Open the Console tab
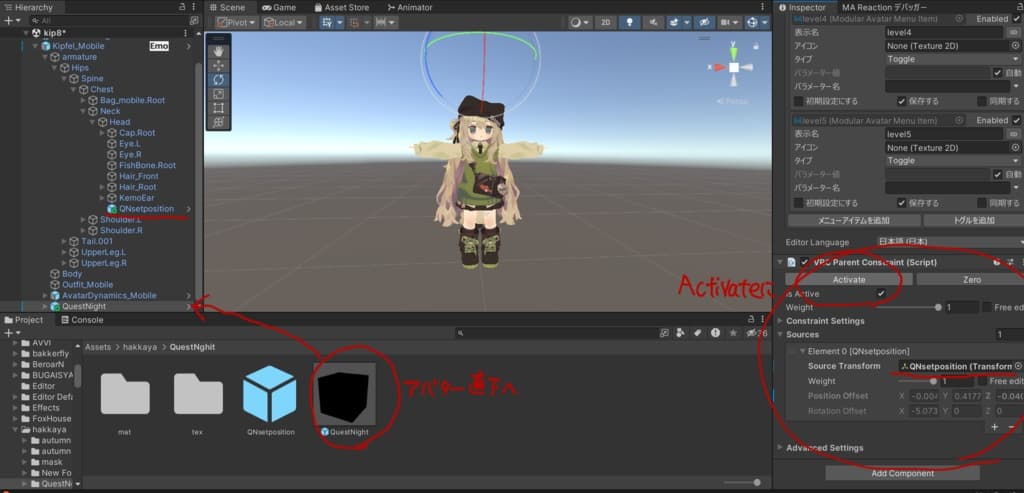This screenshot has height=493, width=1024. 86,320
